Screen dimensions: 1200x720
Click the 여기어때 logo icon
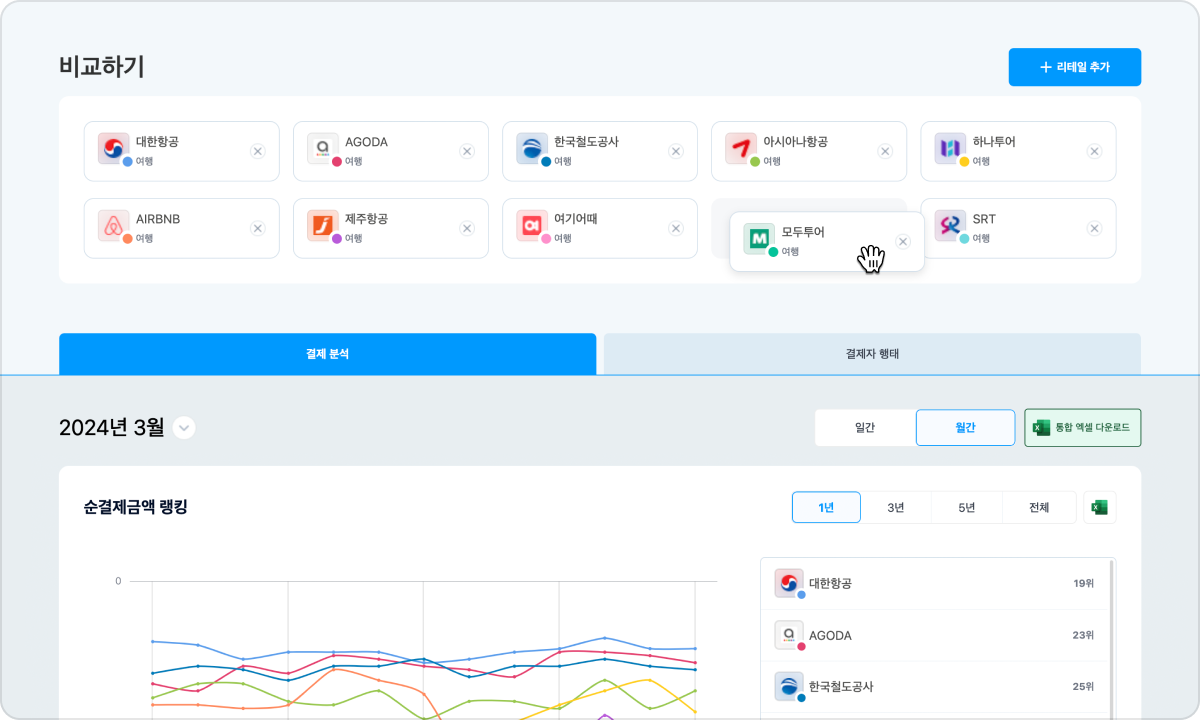pyautogui.click(x=531, y=226)
